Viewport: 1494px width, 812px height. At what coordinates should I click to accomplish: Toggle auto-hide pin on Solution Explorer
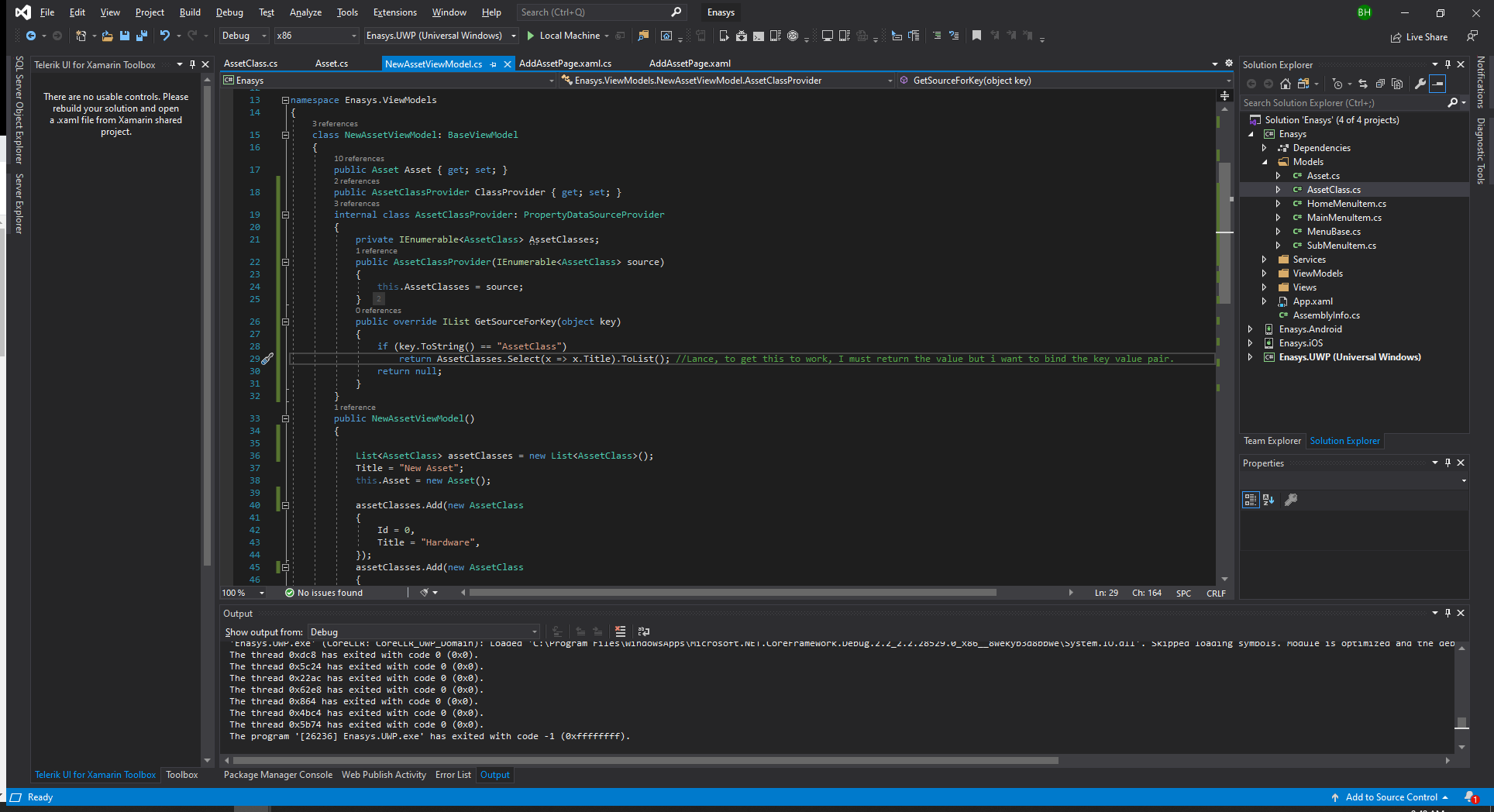click(1448, 65)
